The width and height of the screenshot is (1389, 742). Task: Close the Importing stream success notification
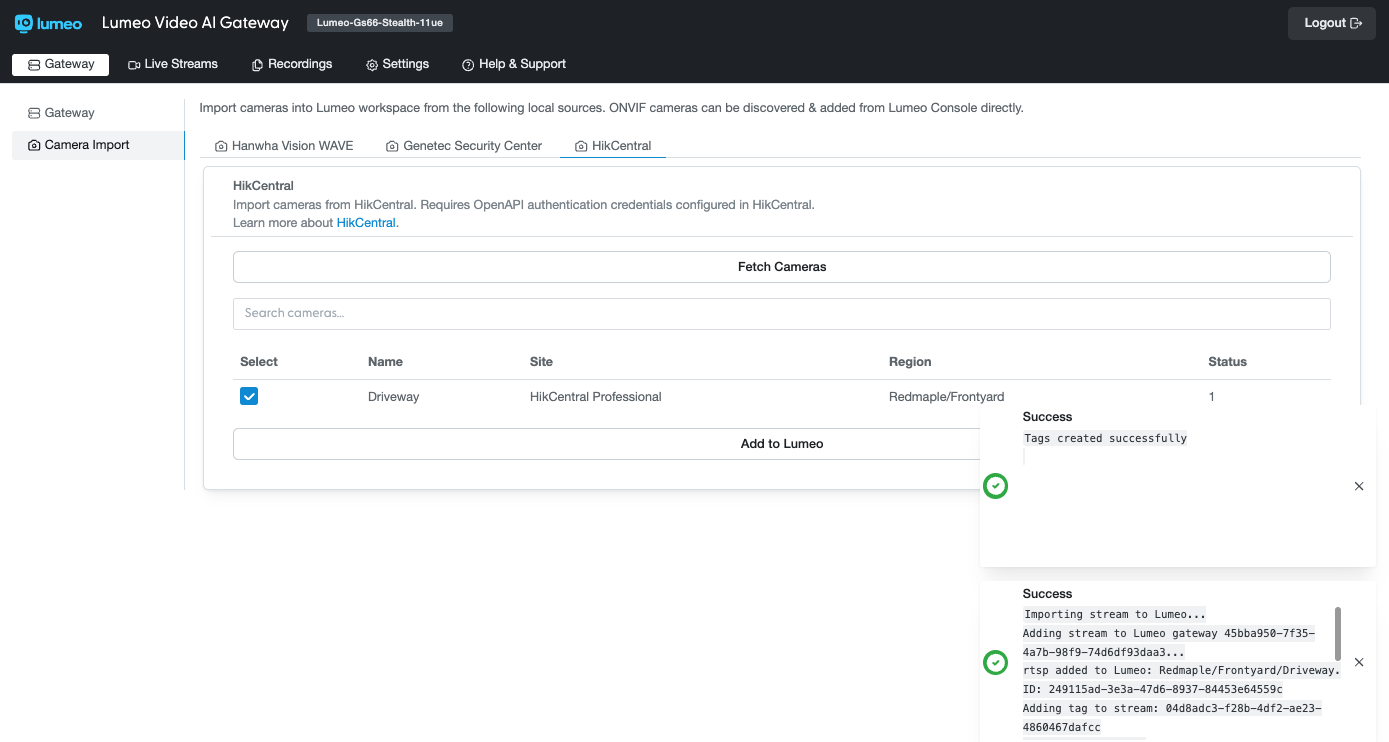1359,662
